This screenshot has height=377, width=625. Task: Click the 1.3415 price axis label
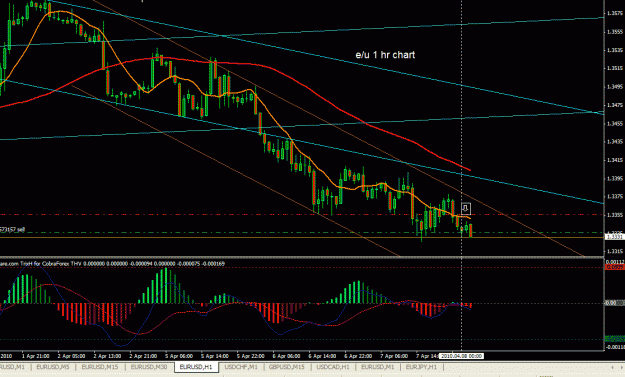(x=615, y=160)
